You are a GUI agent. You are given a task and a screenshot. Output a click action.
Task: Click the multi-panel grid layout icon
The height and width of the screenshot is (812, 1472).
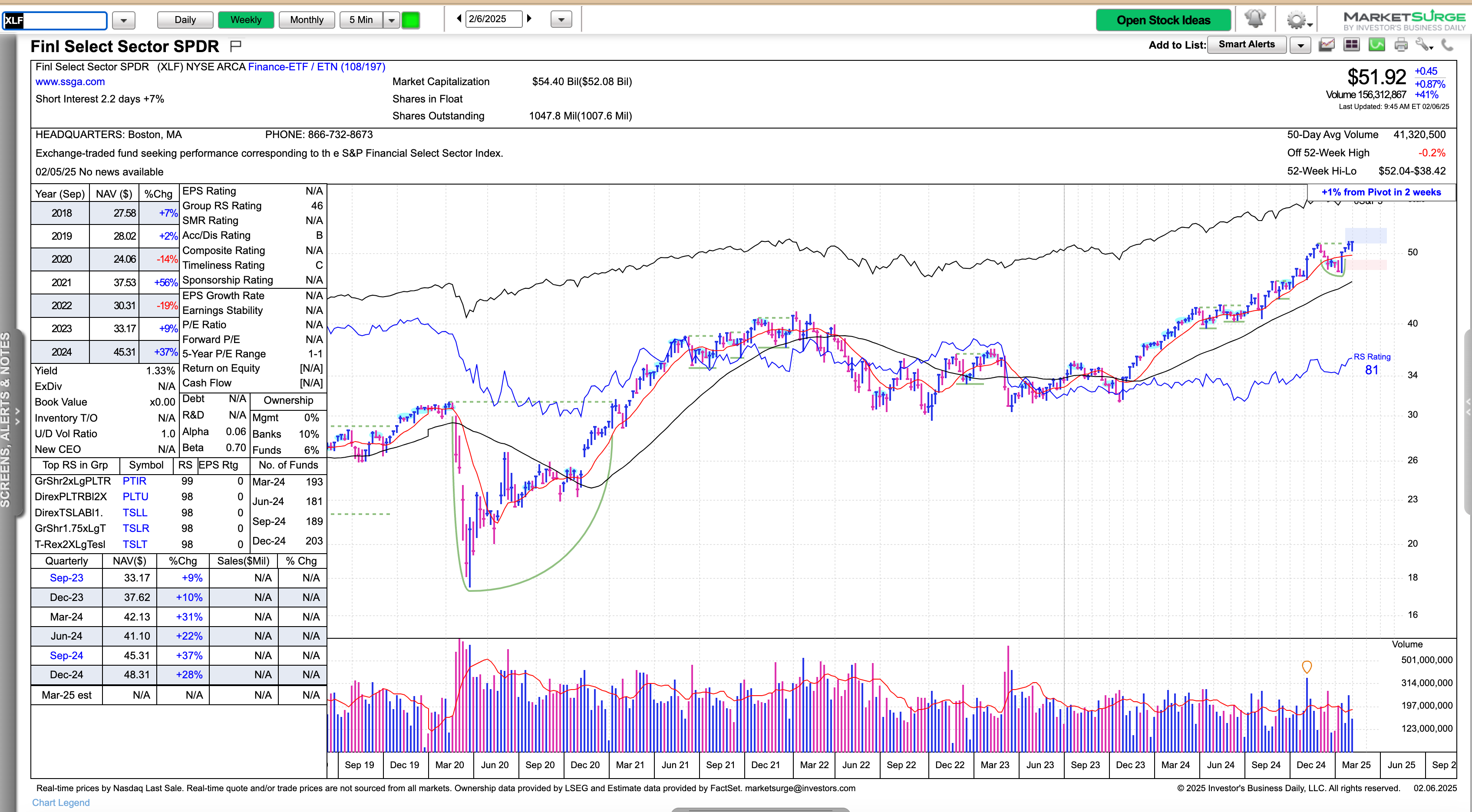[1351, 45]
